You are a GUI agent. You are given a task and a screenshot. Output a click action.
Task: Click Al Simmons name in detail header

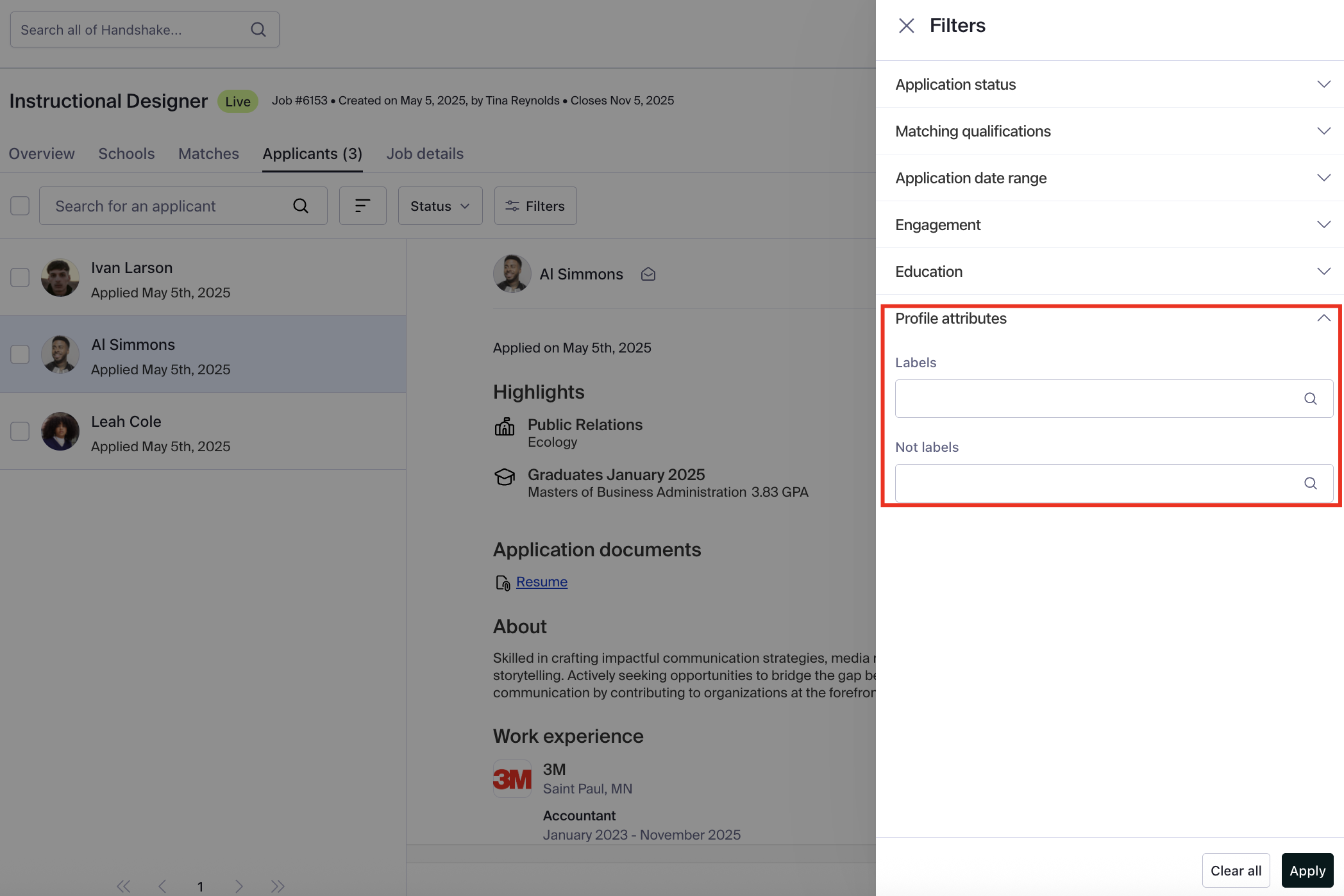[x=581, y=274]
